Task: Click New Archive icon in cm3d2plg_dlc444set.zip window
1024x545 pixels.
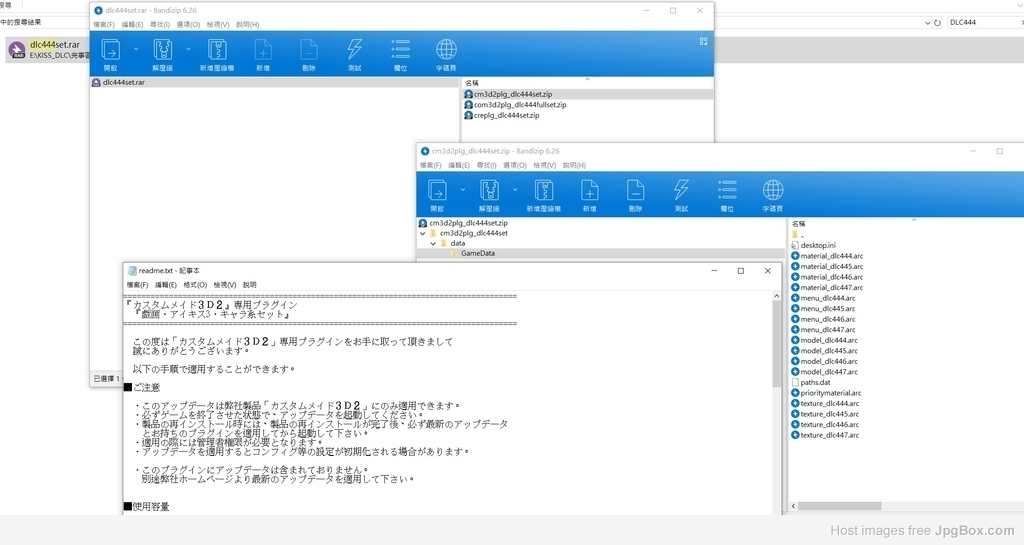Action: coord(543,191)
